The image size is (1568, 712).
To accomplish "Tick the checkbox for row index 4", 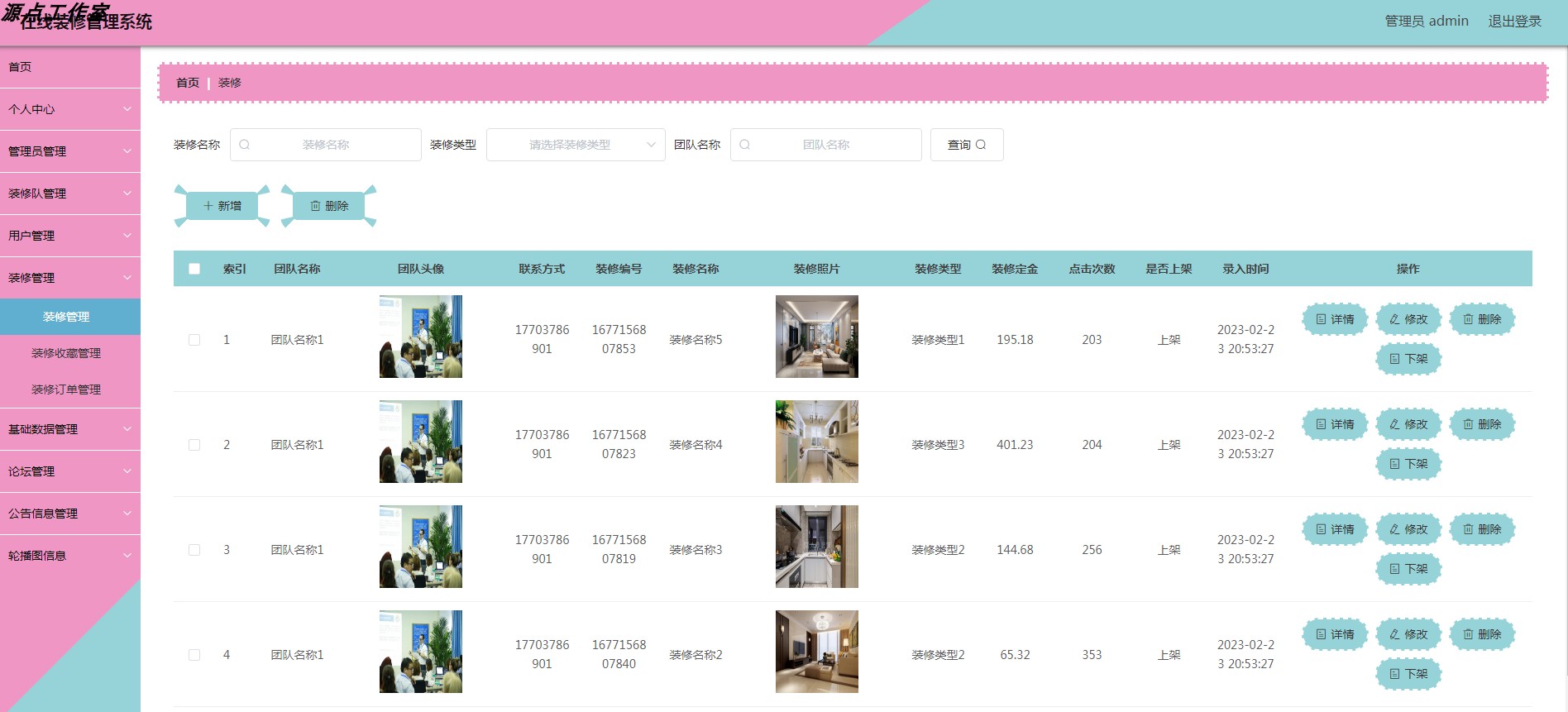I will [x=194, y=655].
